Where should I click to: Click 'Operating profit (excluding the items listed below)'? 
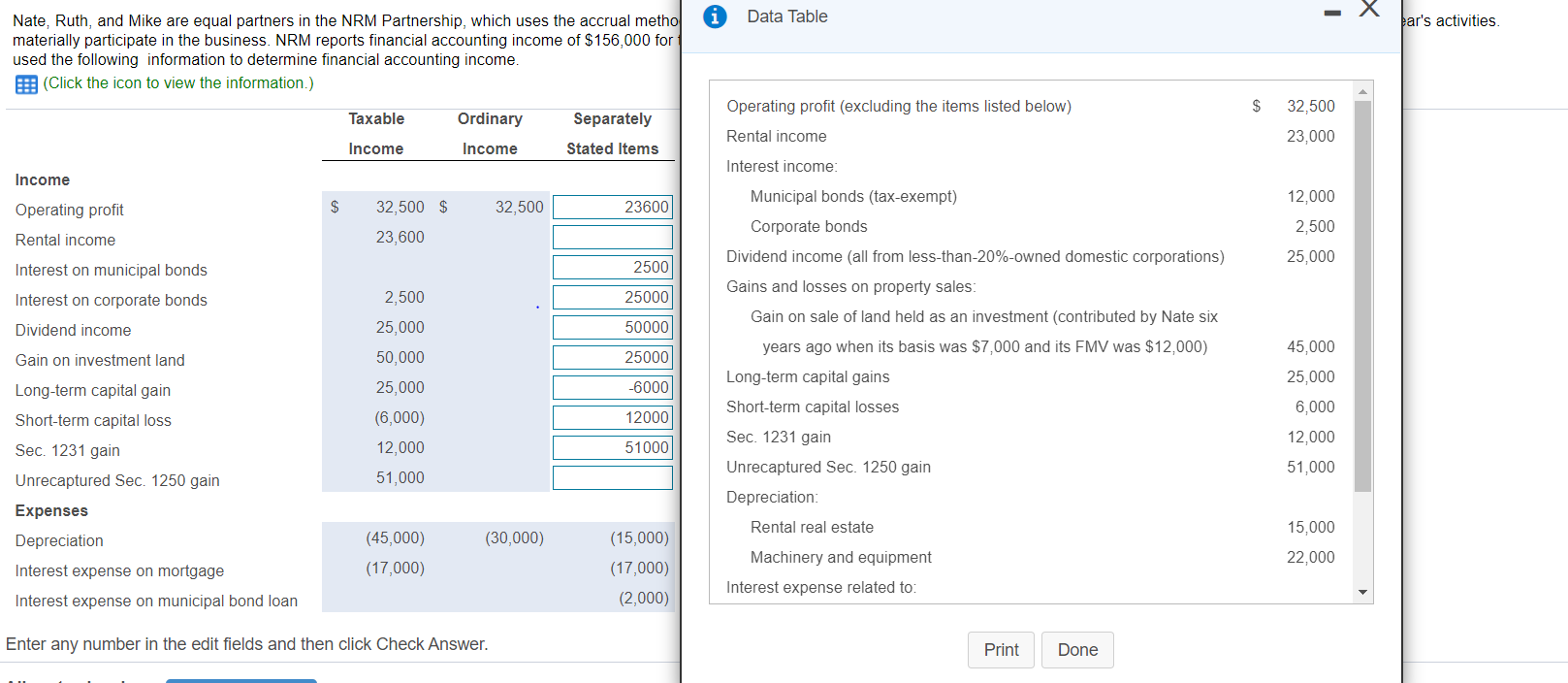pos(899,106)
